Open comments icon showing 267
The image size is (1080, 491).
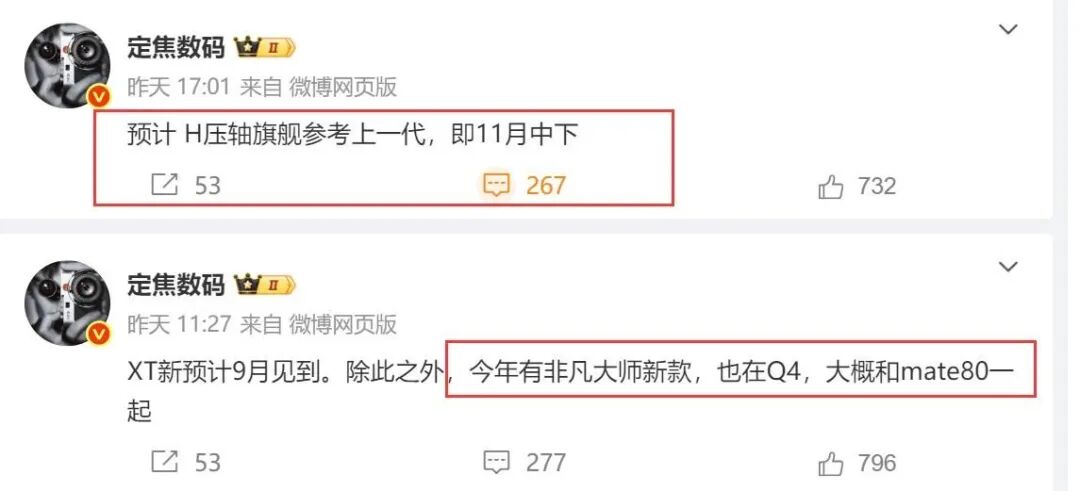[496, 185]
